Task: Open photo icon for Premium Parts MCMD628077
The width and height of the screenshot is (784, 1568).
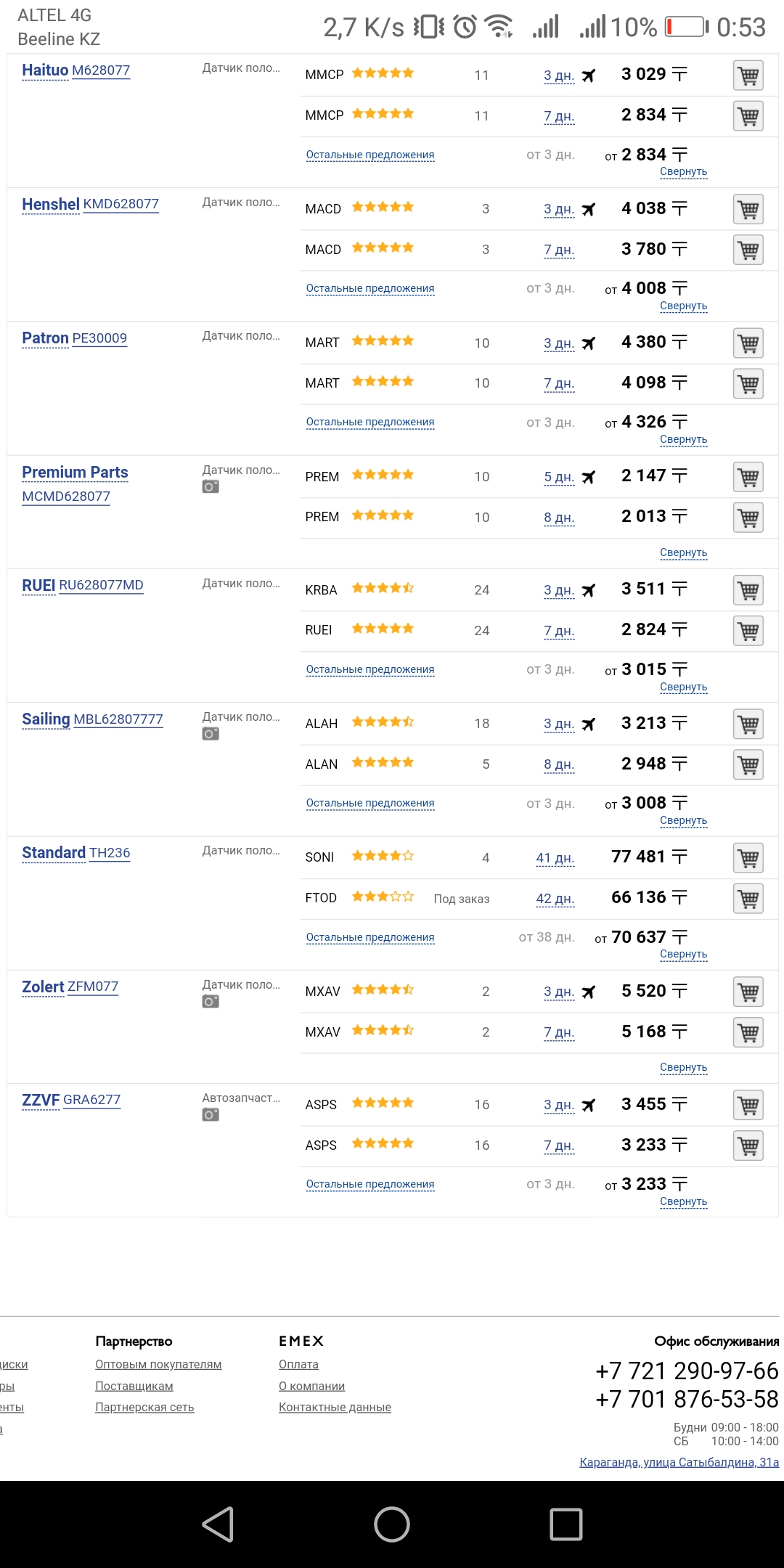Action: pyautogui.click(x=211, y=487)
